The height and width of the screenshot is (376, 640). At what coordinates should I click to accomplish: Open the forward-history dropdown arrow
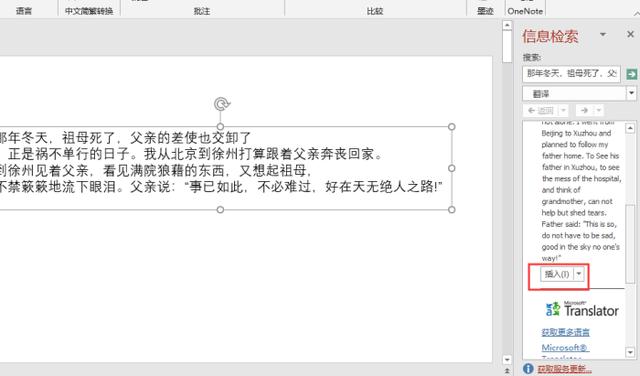598,110
